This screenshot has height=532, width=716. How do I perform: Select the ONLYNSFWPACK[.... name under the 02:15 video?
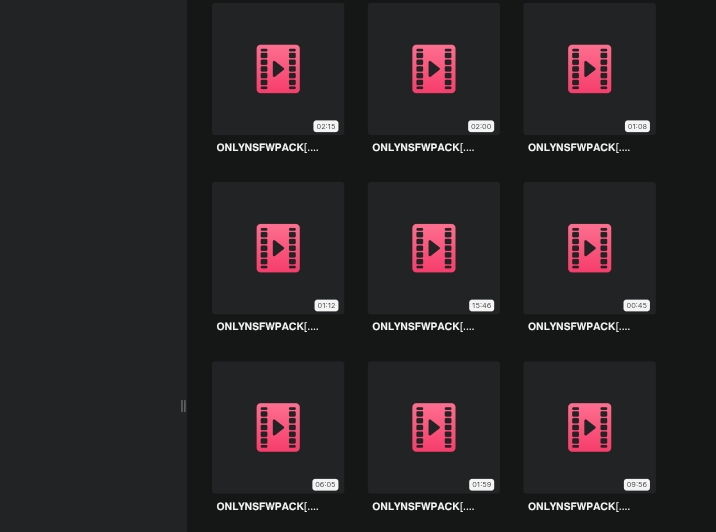coord(268,147)
